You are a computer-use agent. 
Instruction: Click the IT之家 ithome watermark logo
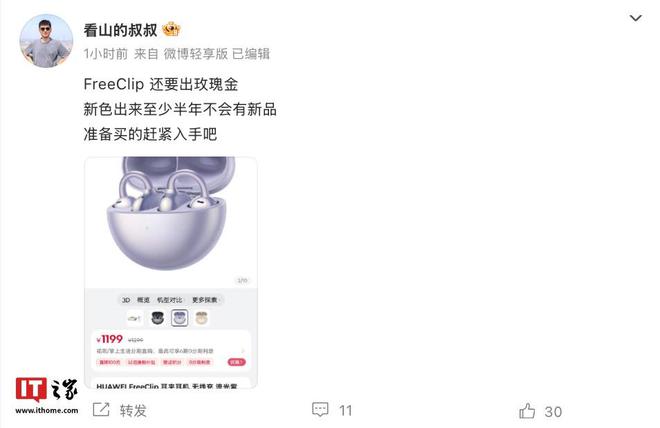tap(46, 395)
